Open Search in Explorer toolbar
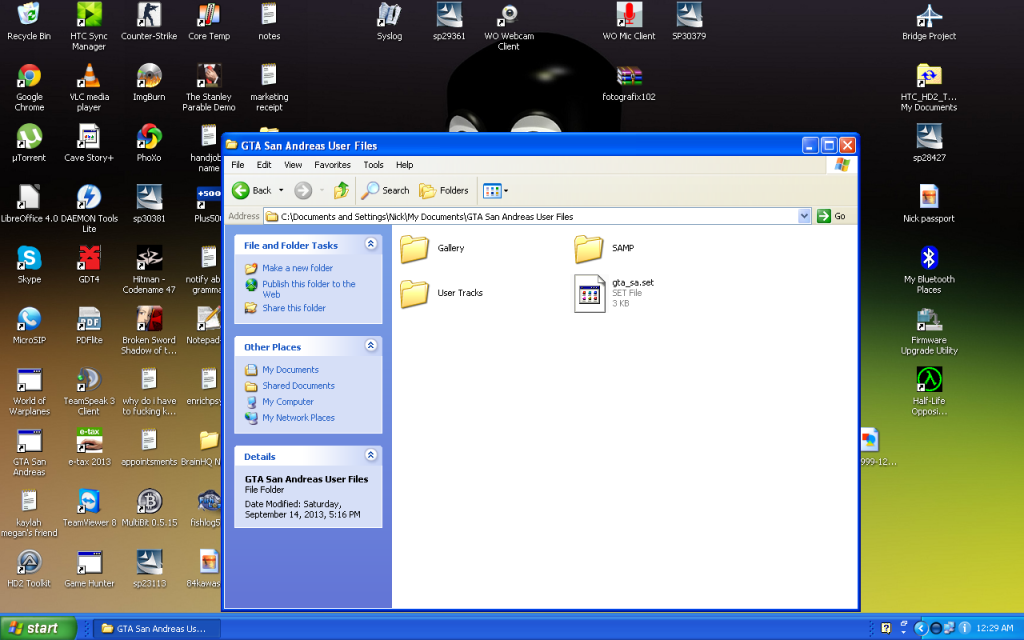This screenshot has width=1024, height=640. pyautogui.click(x=385, y=190)
